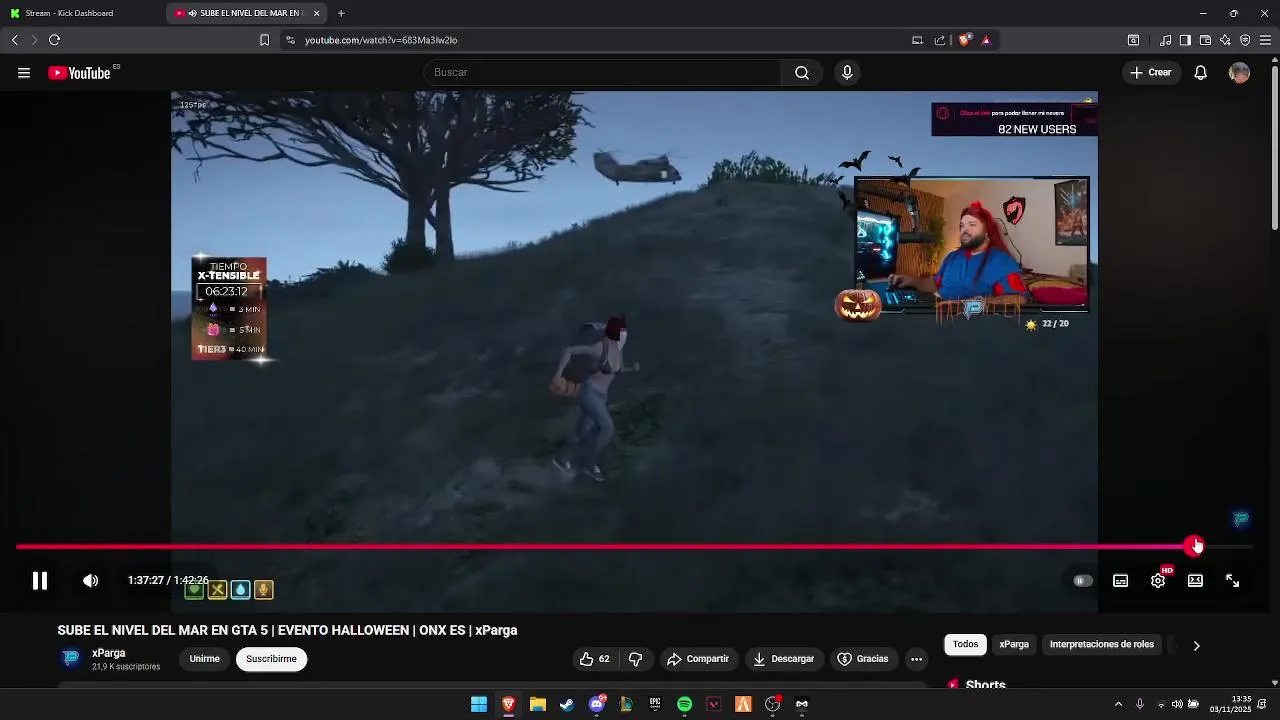Switch to Stream - Kick Dashboard tab

point(84,13)
